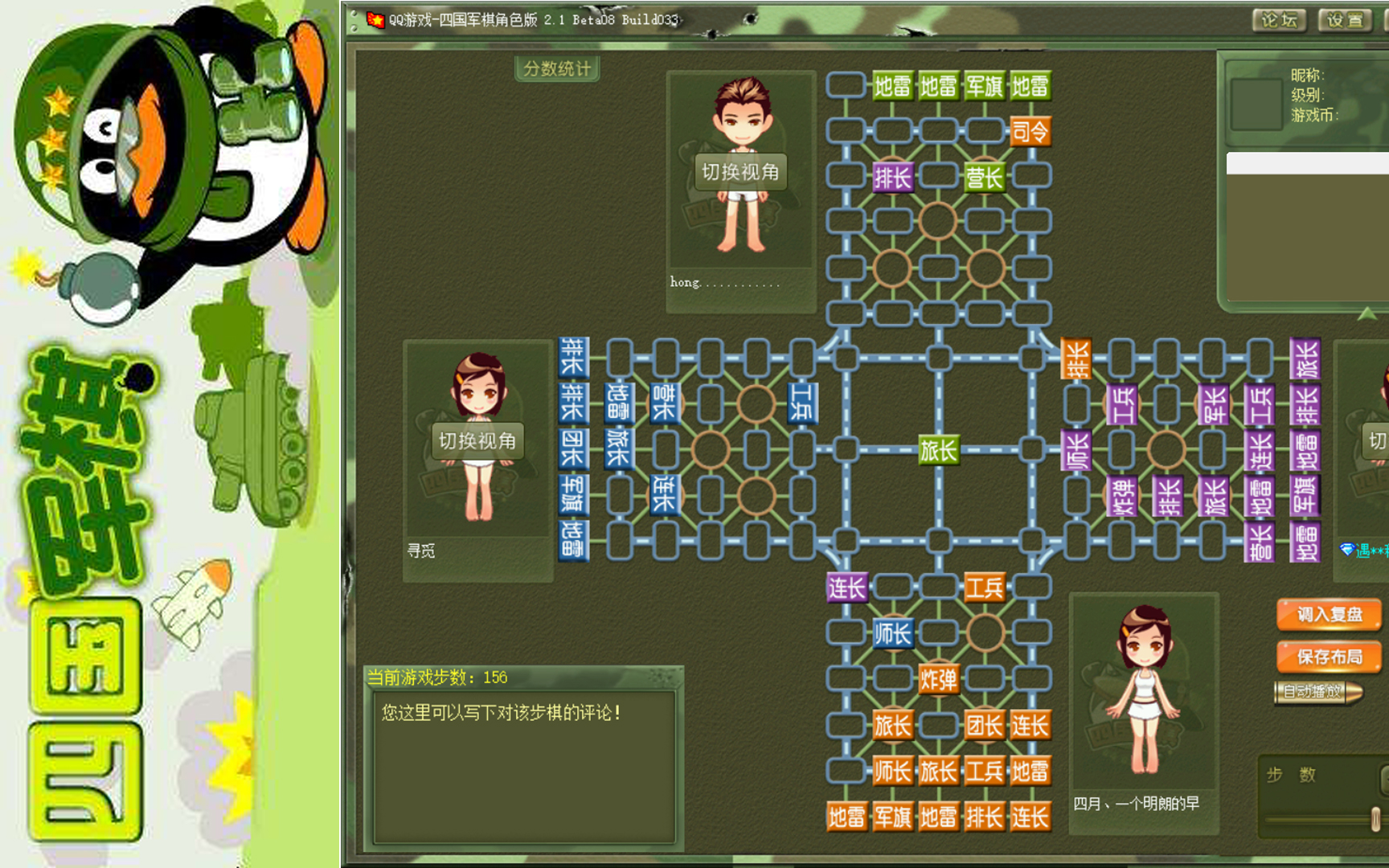Select the blue 工兵 piece
Viewport: 1389px width, 868px height.
point(802,402)
